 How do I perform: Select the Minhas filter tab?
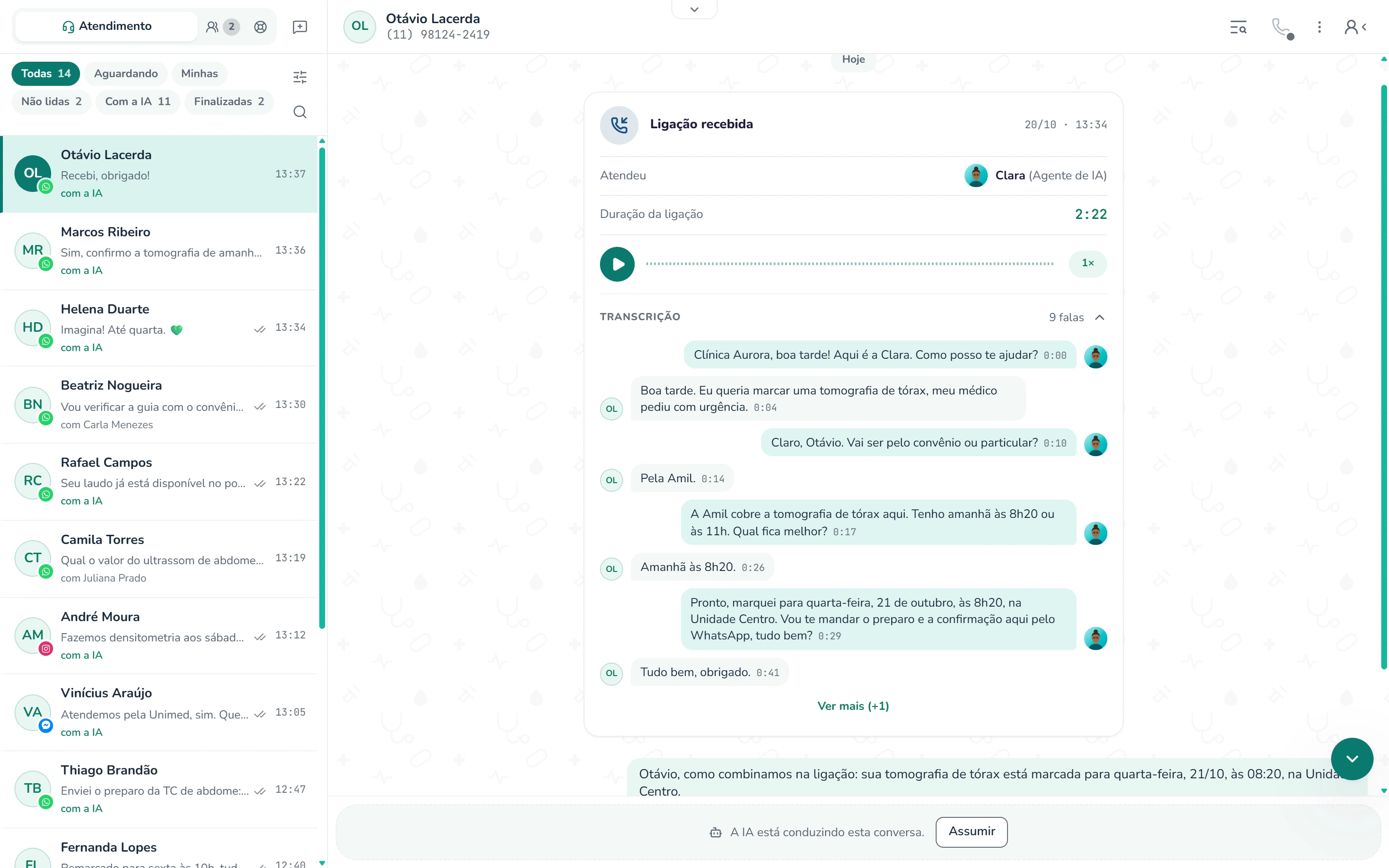[199, 73]
